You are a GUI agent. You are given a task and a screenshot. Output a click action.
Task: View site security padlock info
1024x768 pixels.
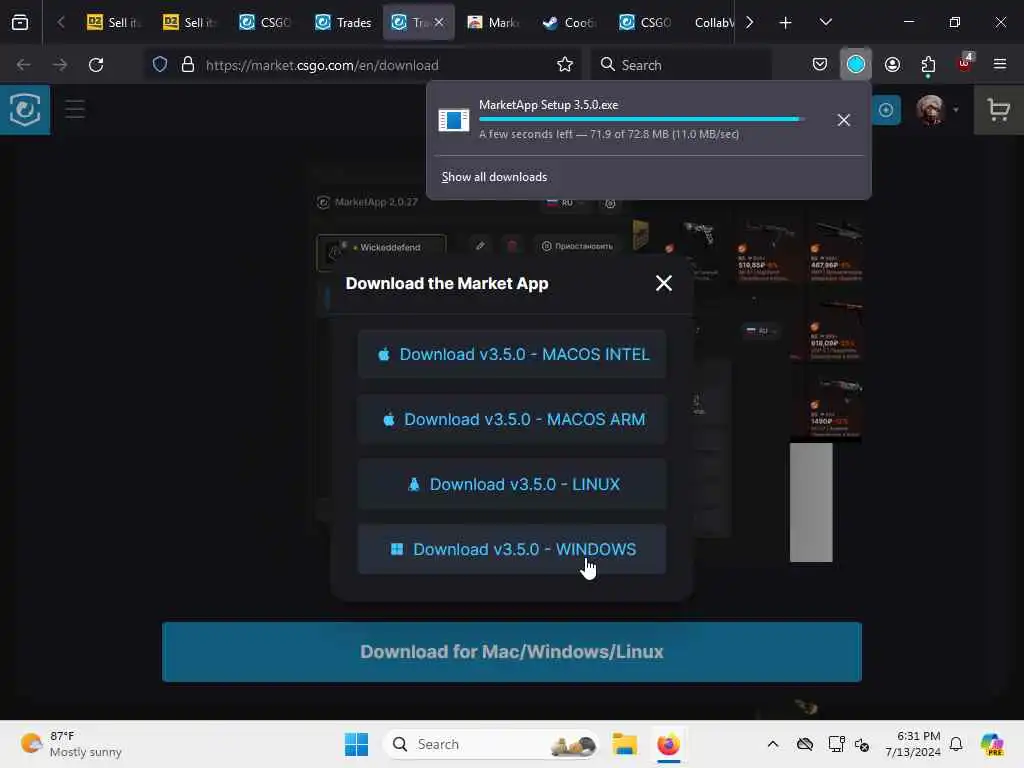point(188,65)
